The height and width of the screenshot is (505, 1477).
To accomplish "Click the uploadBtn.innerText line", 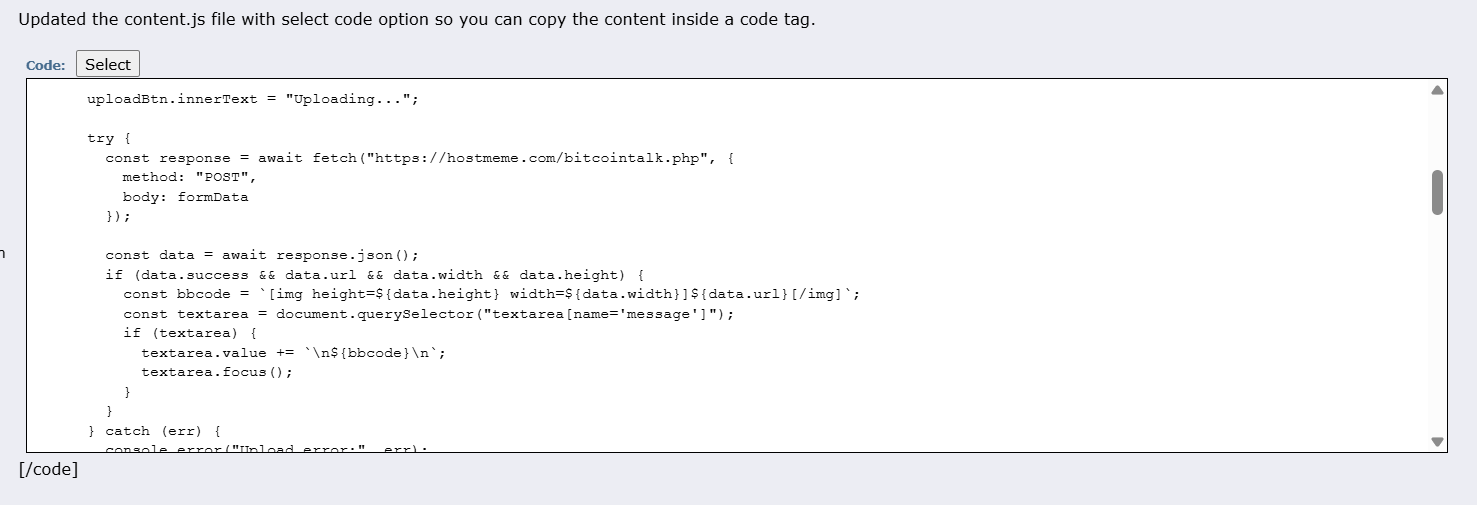I will pos(252,99).
